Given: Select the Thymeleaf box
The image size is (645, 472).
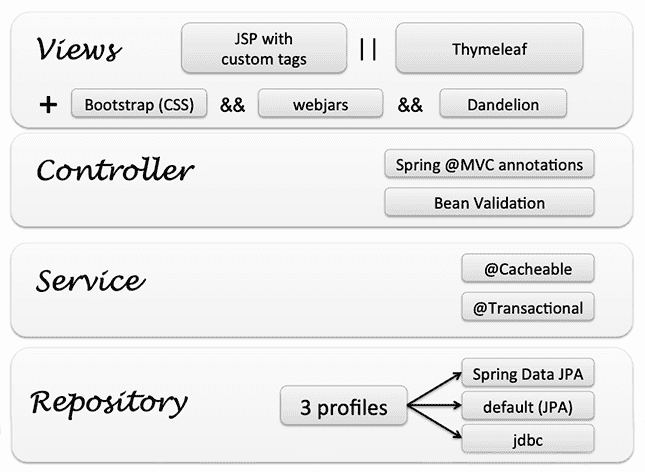Looking at the screenshot, I should (489, 49).
